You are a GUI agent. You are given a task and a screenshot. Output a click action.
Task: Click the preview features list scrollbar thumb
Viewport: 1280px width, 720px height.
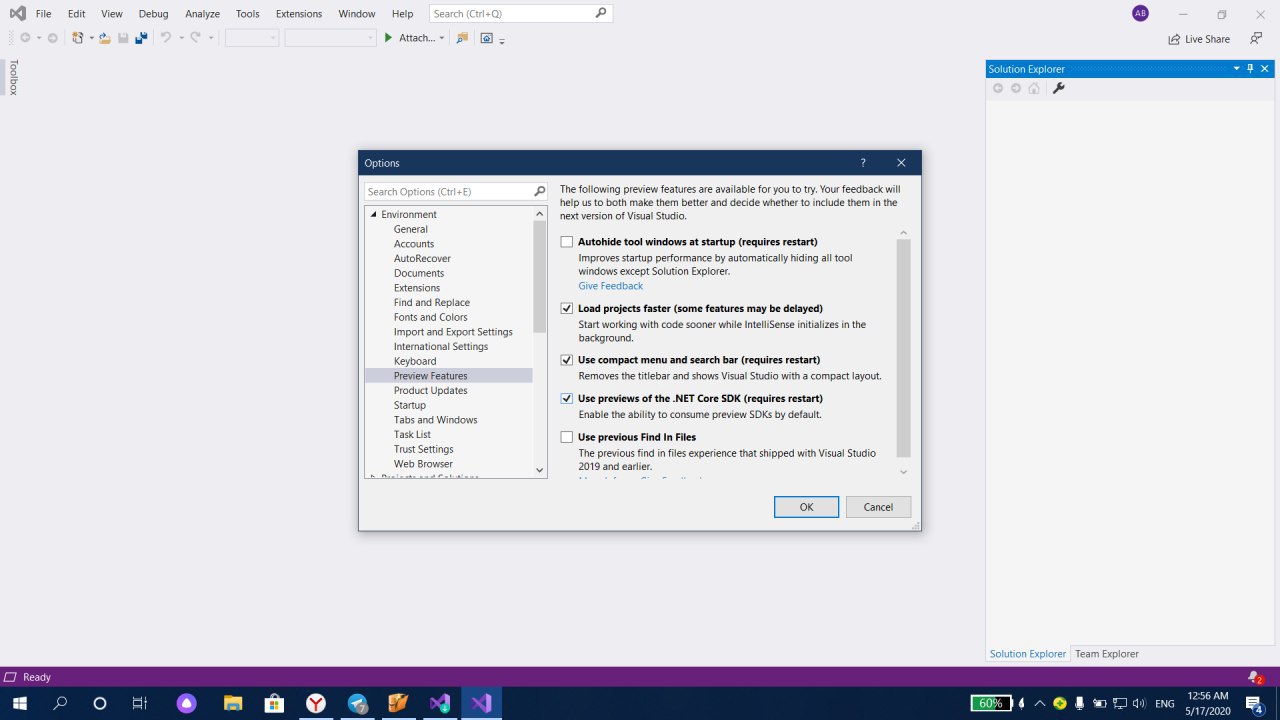[x=904, y=348]
